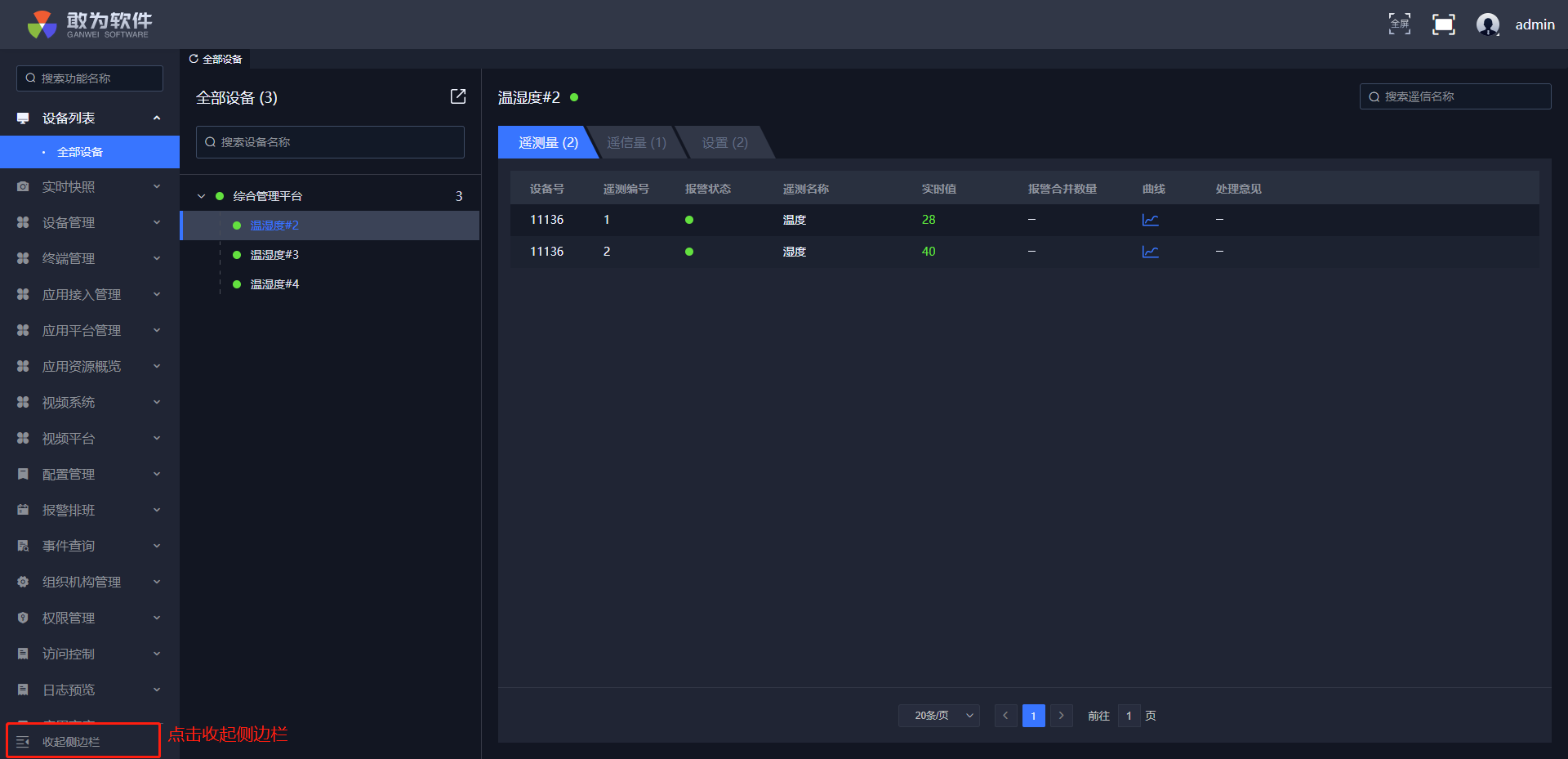Focus the 搜索设备名称 search field
This screenshot has height=759, width=1568.
click(330, 142)
